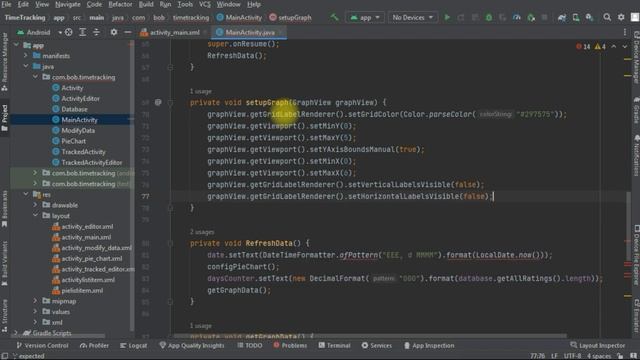Expand the mipmap folder
The height and width of the screenshot is (360, 640).
point(35,301)
